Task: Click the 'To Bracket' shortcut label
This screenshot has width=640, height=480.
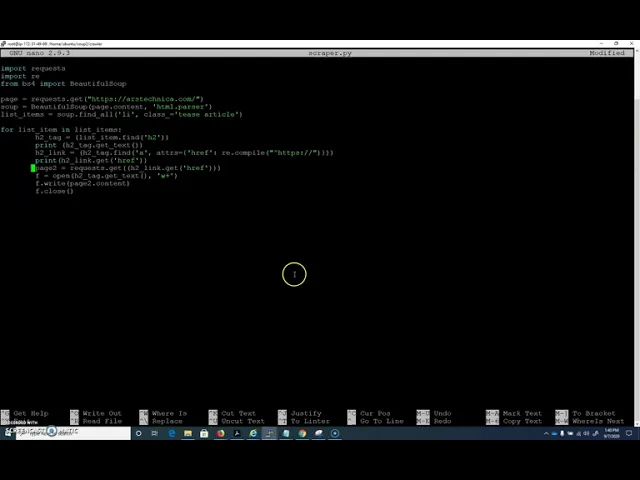Action: 594,413
